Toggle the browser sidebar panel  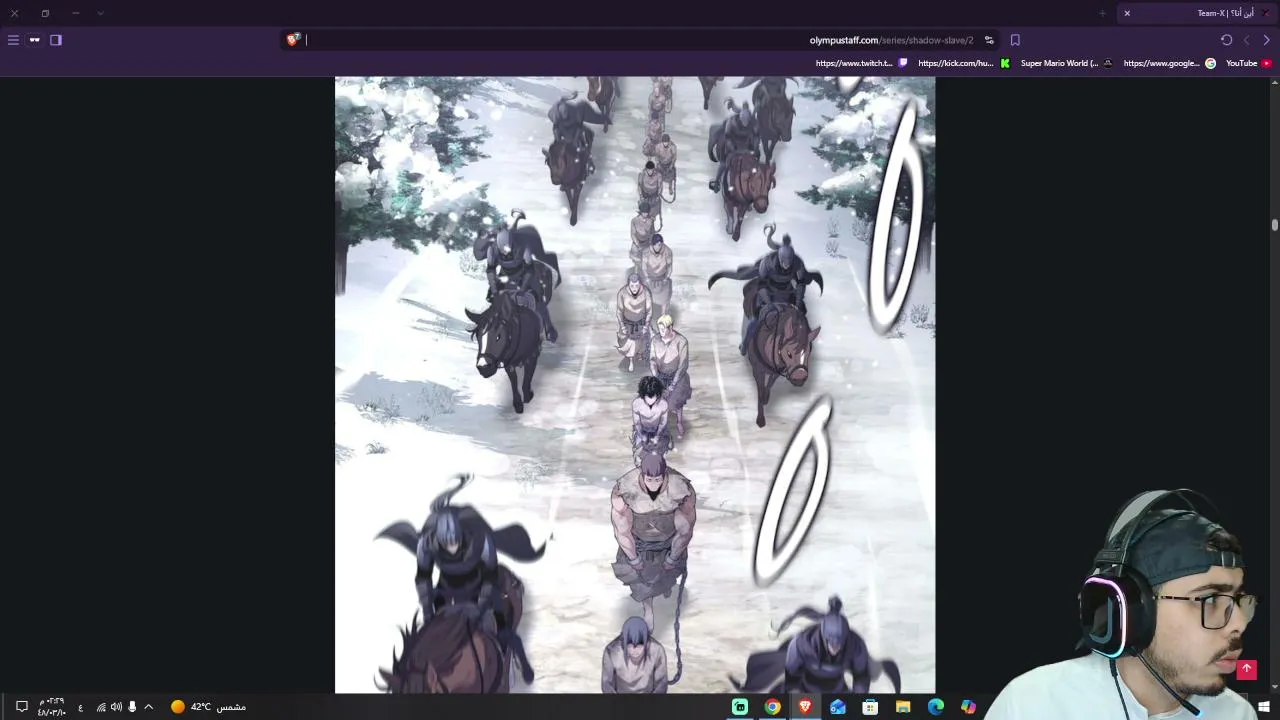tap(56, 40)
